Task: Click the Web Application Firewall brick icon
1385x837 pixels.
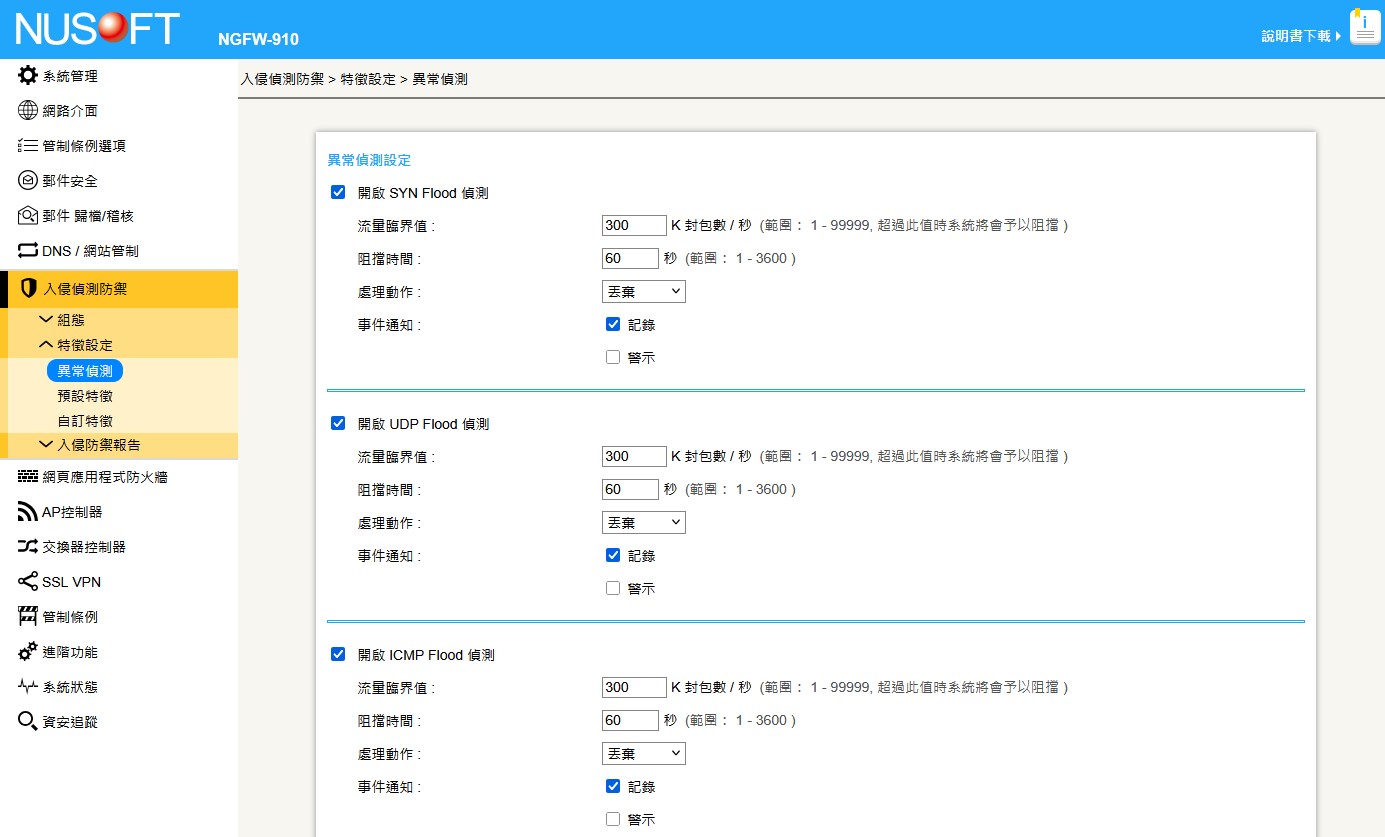Action: tap(28, 477)
